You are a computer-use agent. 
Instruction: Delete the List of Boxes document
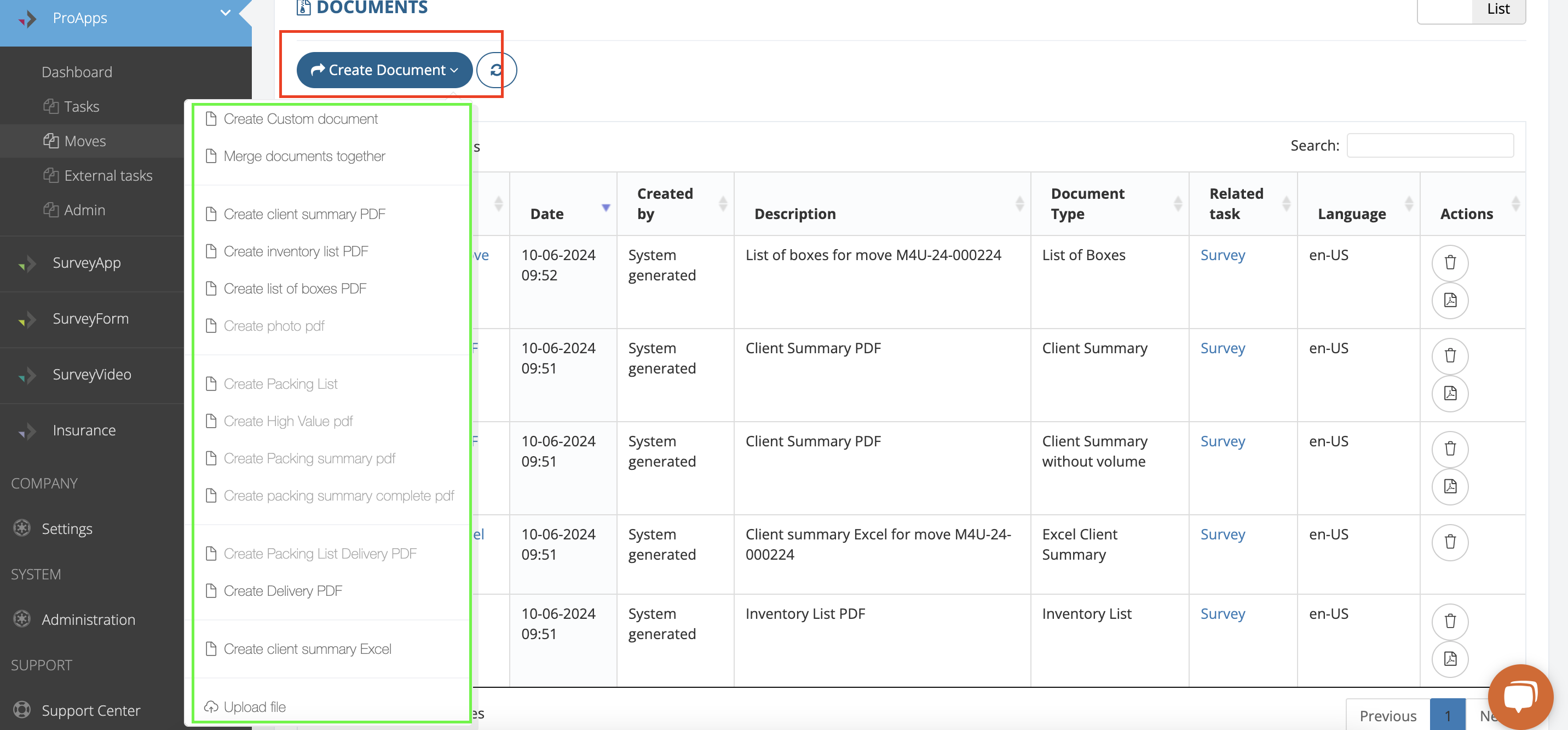tap(1450, 262)
